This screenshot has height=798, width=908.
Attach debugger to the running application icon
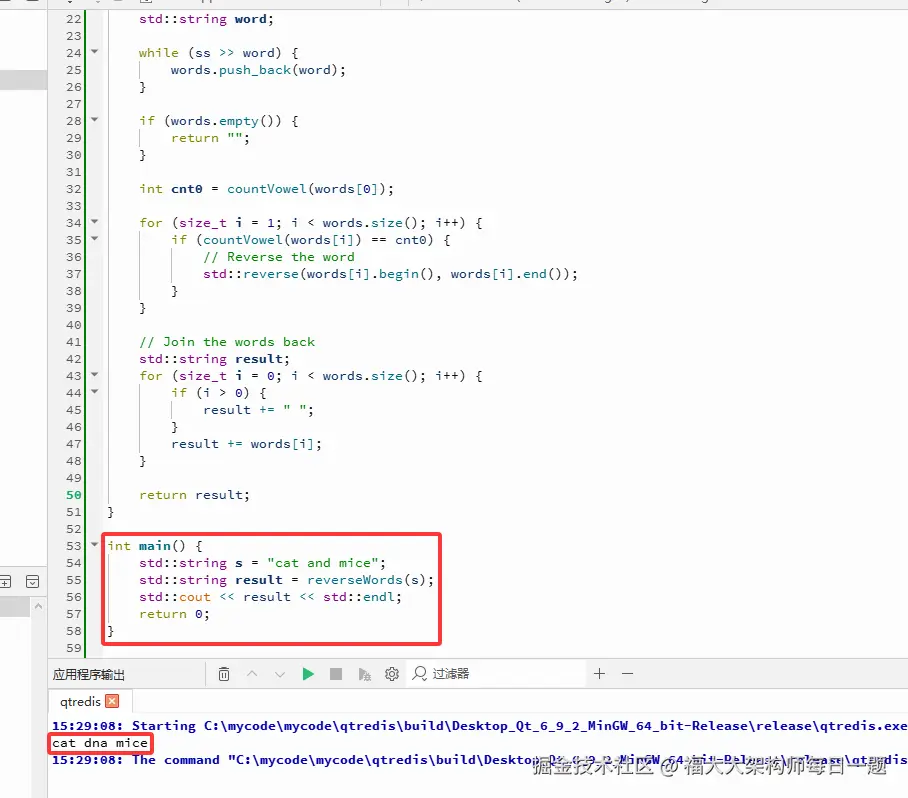(364, 674)
